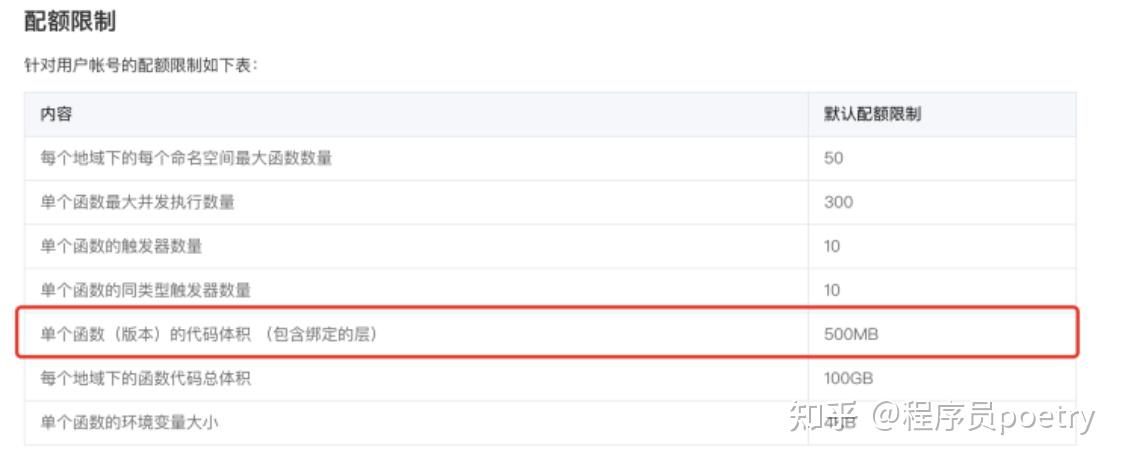Click the （包含绑定的层） note in the highlighted row
The image size is (1124, 466).
321,335
